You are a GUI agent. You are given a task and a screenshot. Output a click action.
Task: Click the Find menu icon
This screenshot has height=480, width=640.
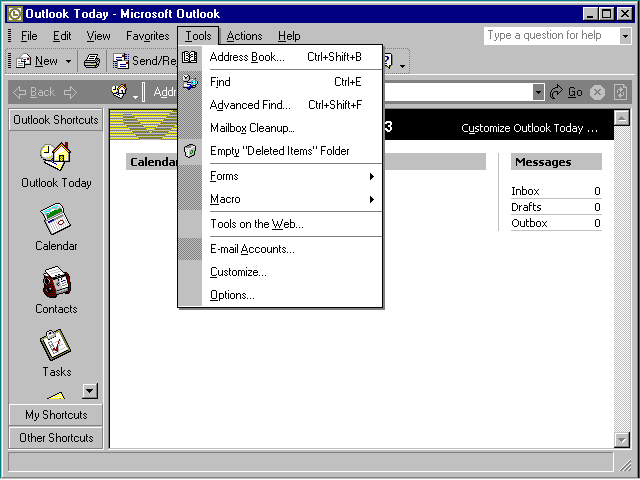[190, 82]
